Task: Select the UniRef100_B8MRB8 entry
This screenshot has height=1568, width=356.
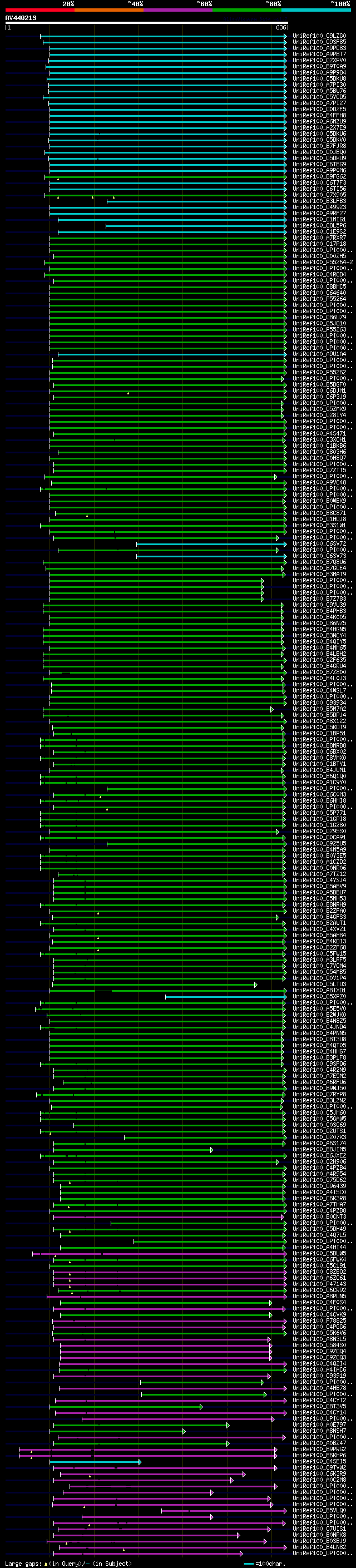Action: pyautogui.click(x=319, y=745)
